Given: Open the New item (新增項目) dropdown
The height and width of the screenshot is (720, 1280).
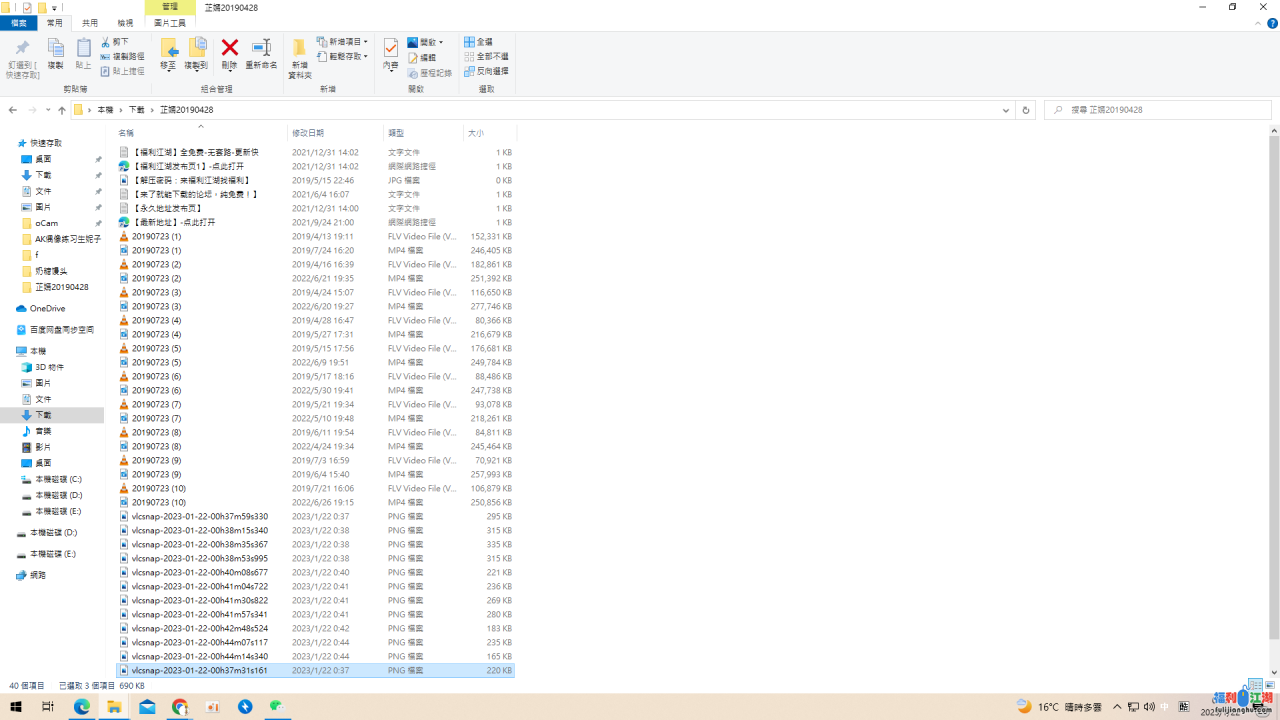Looking at the screenshot, I should (x=343, y=42).
